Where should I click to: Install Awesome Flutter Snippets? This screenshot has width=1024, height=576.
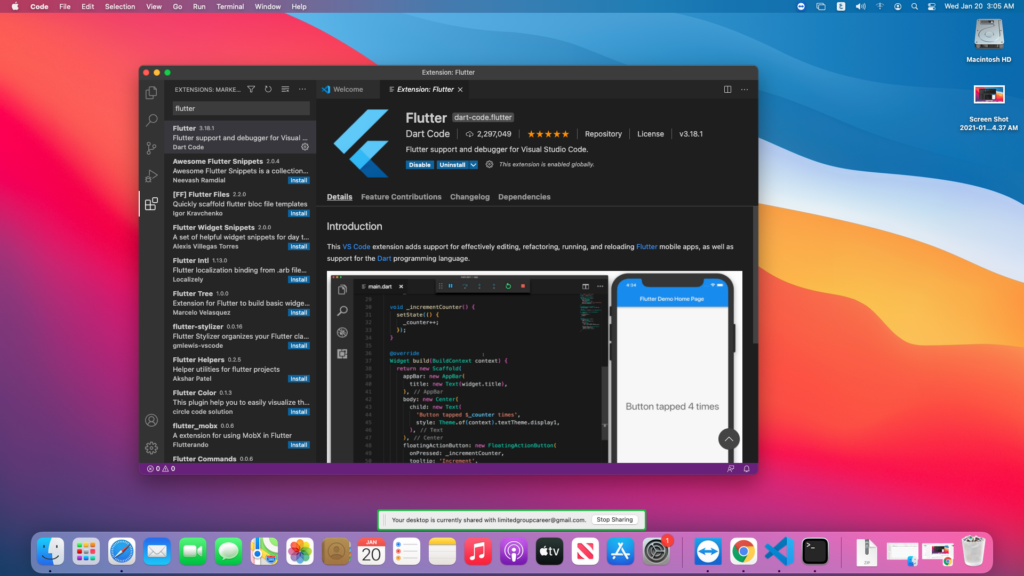click(299, 180)
